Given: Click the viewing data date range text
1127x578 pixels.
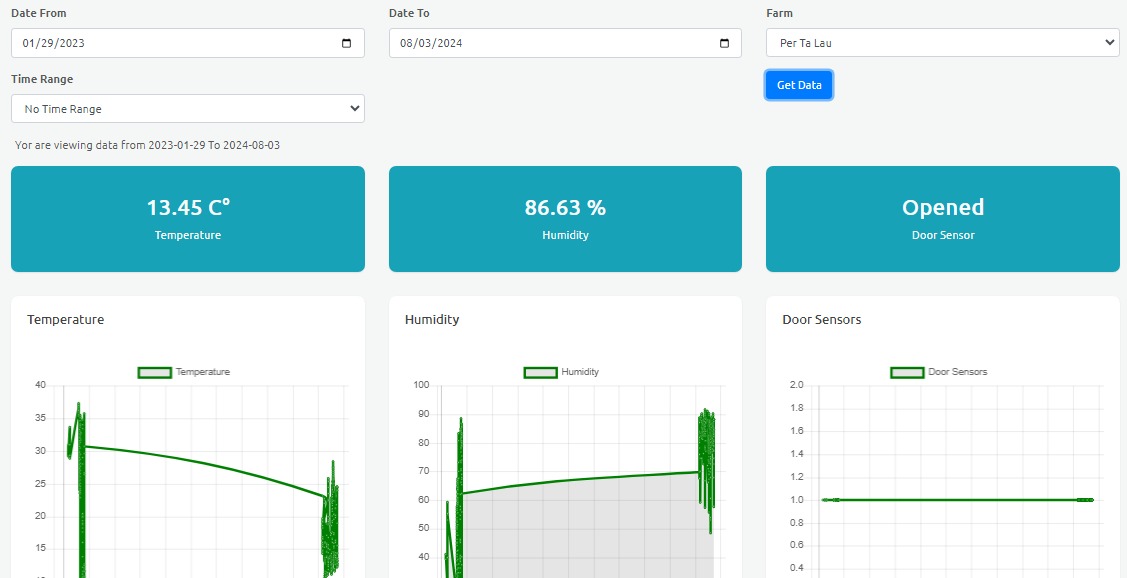Looking at the screenshot, I should pyautogui.click(x=148, y=145).
